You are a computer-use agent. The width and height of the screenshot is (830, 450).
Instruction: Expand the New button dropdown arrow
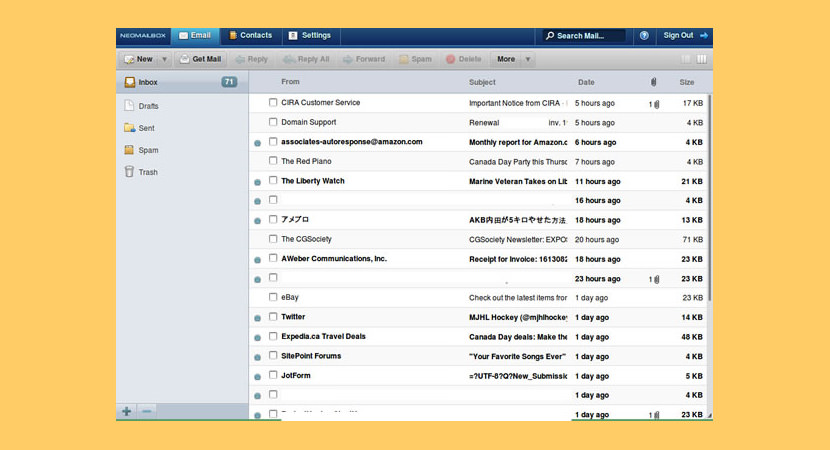tap(165, 59)
